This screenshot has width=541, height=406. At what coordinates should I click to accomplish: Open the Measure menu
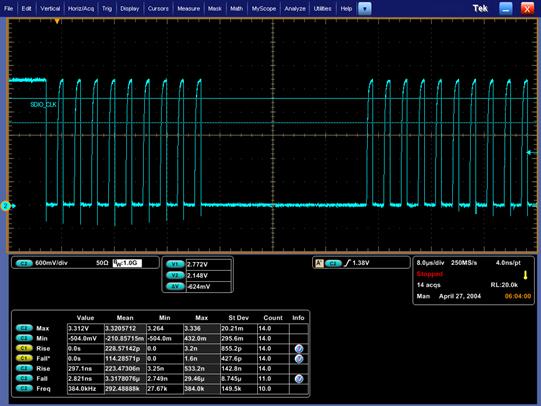pos(188,8)
